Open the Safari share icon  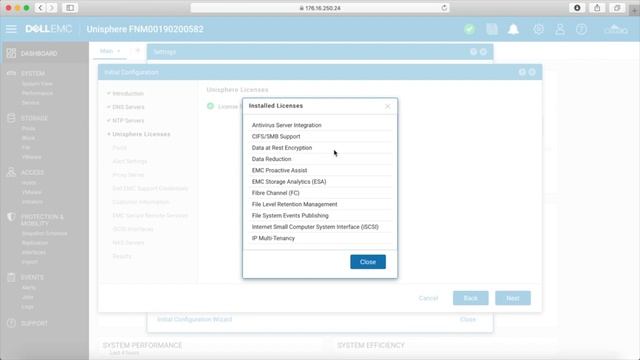tap(597, 8)
